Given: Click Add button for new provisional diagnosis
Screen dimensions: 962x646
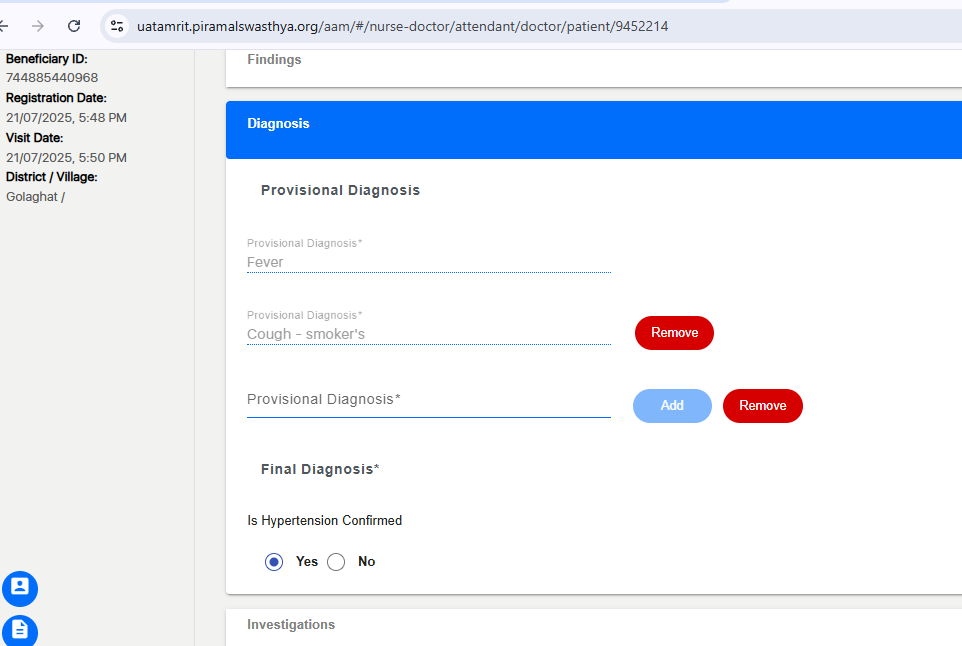Looking at the screenshot, I should pos(672,406).
